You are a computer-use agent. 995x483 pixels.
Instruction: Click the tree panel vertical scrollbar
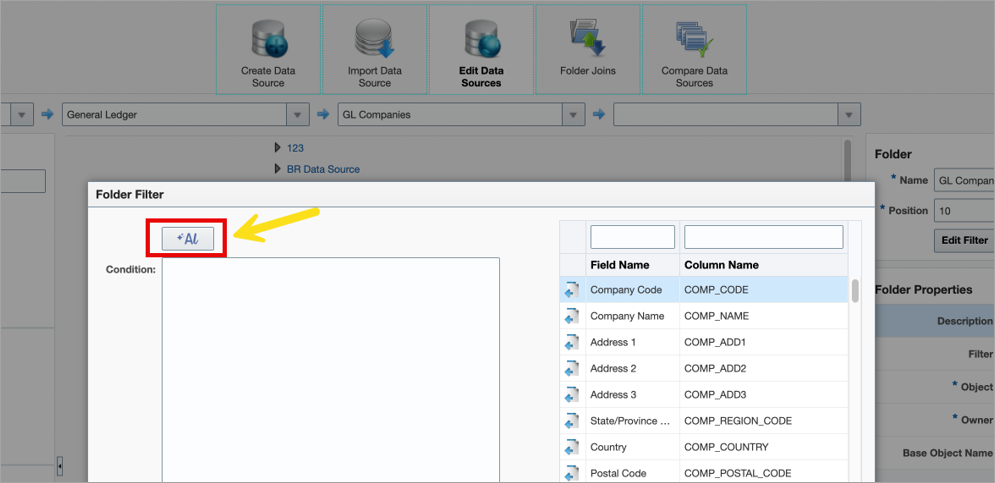click(847, 161)
